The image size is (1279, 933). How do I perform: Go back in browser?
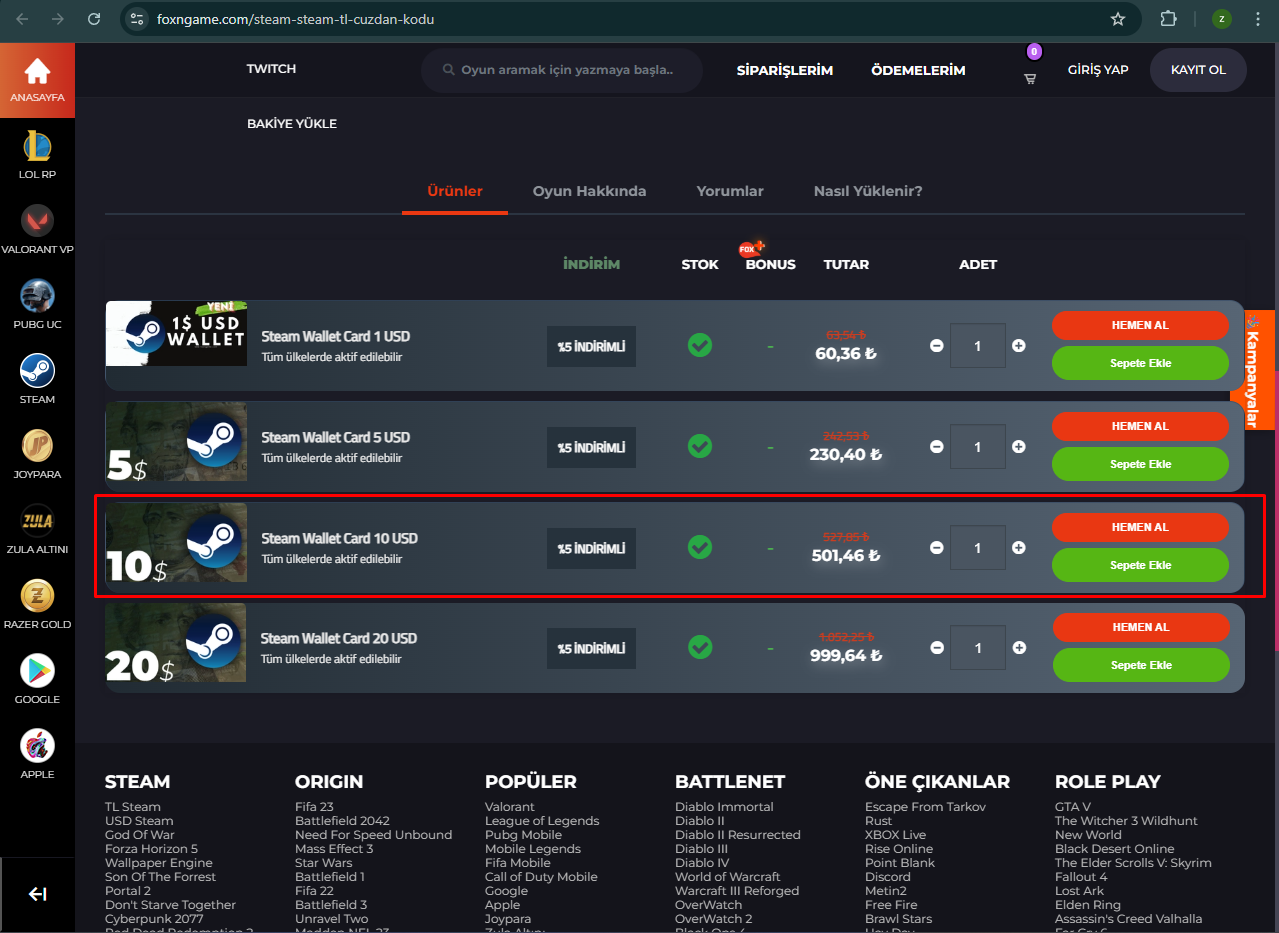coord(22,19)
